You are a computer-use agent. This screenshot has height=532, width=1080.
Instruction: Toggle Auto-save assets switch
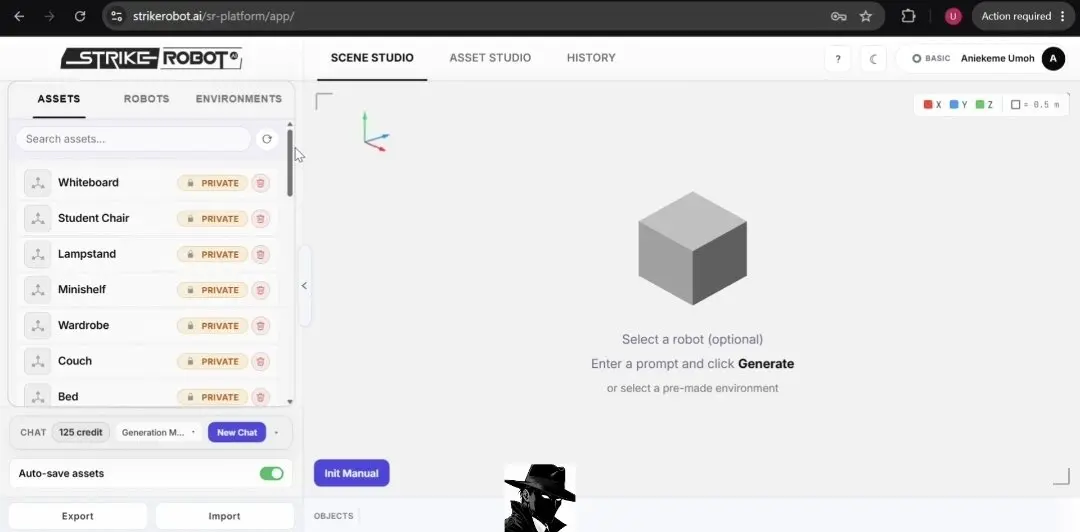(271, 473)
